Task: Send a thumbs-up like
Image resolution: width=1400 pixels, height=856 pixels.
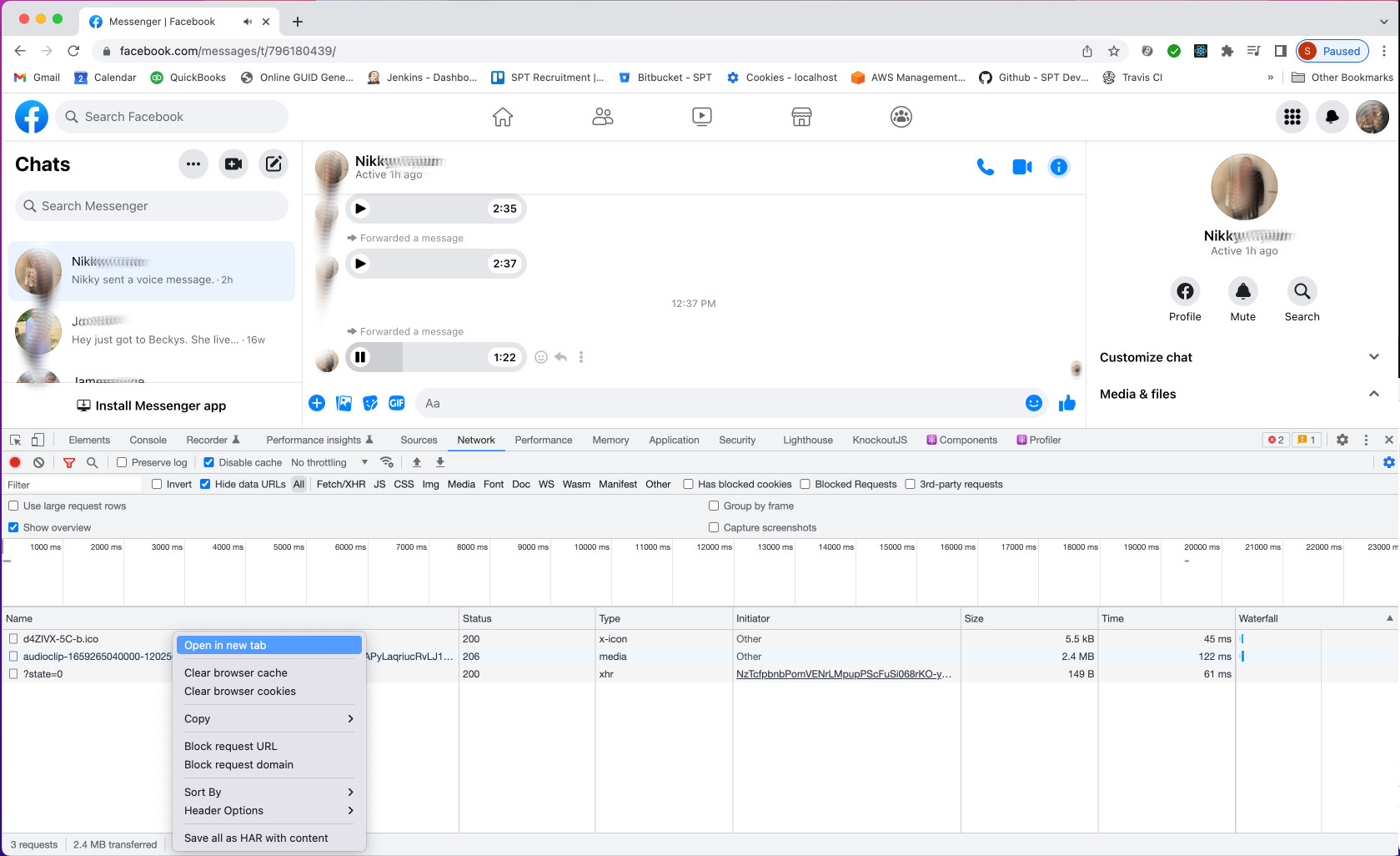Action: coord(1067,404)
